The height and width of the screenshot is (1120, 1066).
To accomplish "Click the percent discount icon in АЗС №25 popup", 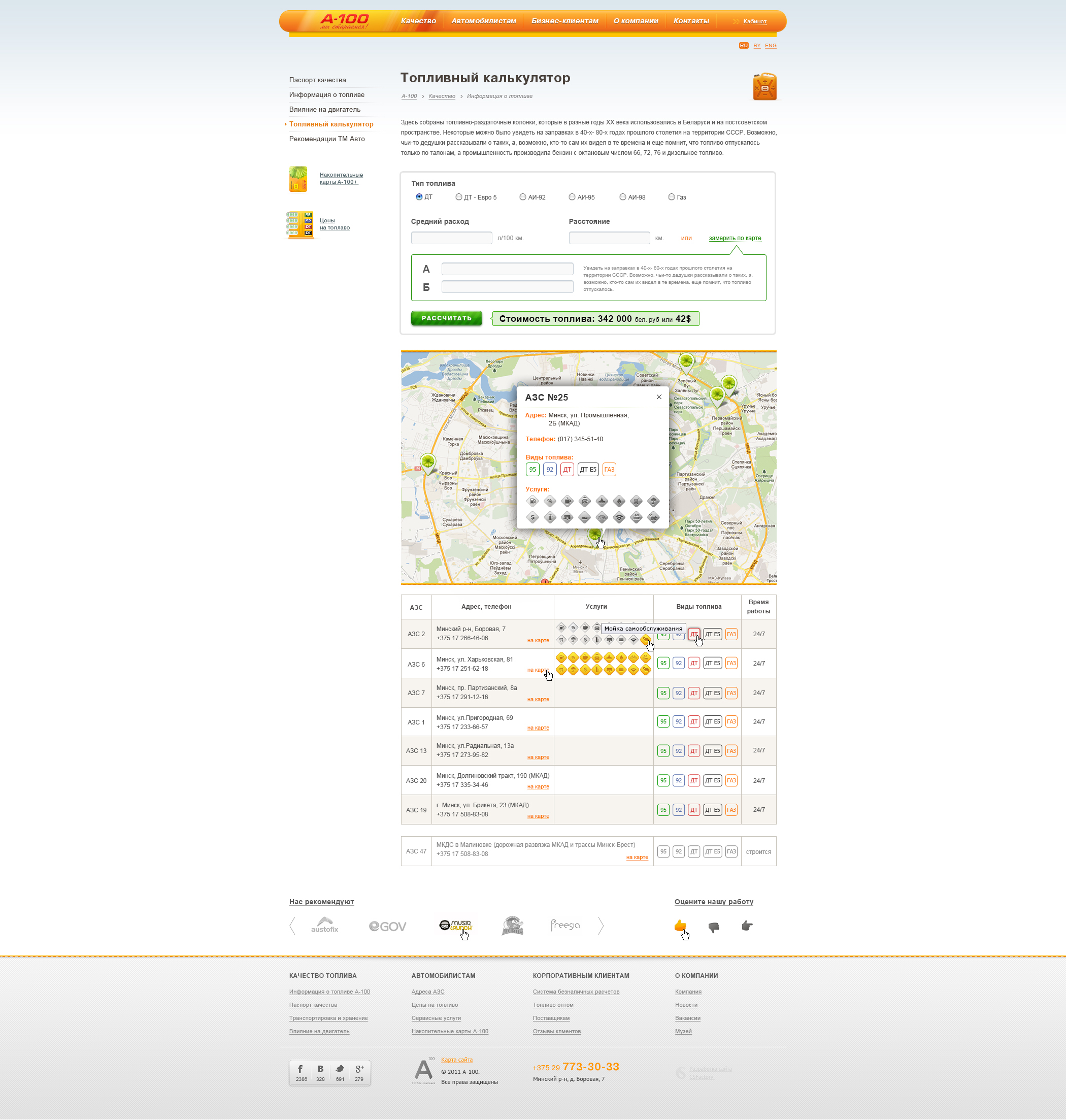I will pyautogui.click(x=550, y=501).
